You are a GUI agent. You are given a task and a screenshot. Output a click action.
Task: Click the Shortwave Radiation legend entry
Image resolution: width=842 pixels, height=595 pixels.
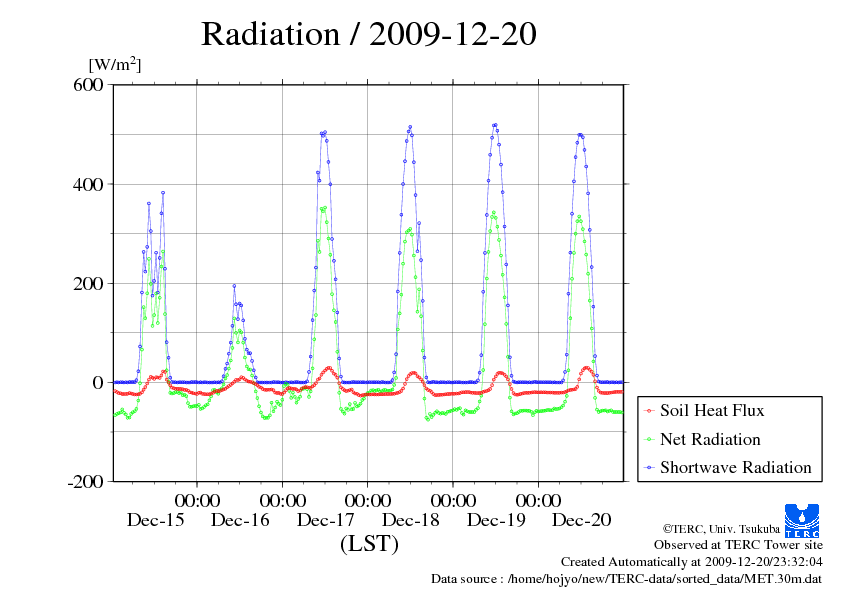[x=728, y=467]
